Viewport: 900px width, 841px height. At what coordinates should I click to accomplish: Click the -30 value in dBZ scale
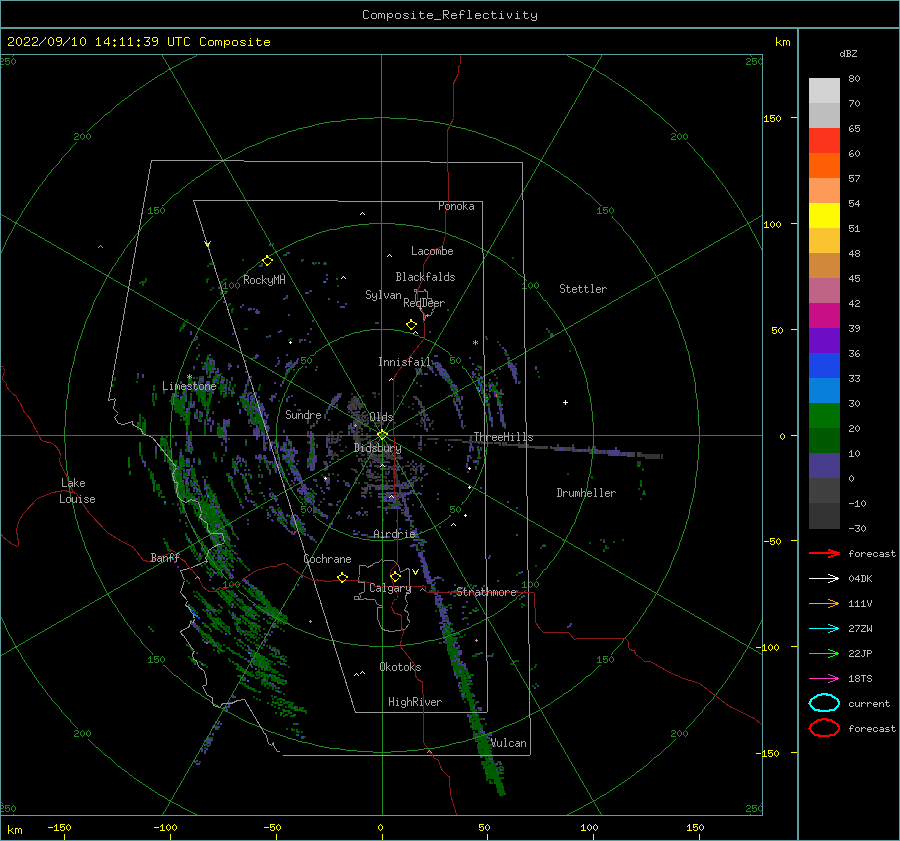click(857, 528)
